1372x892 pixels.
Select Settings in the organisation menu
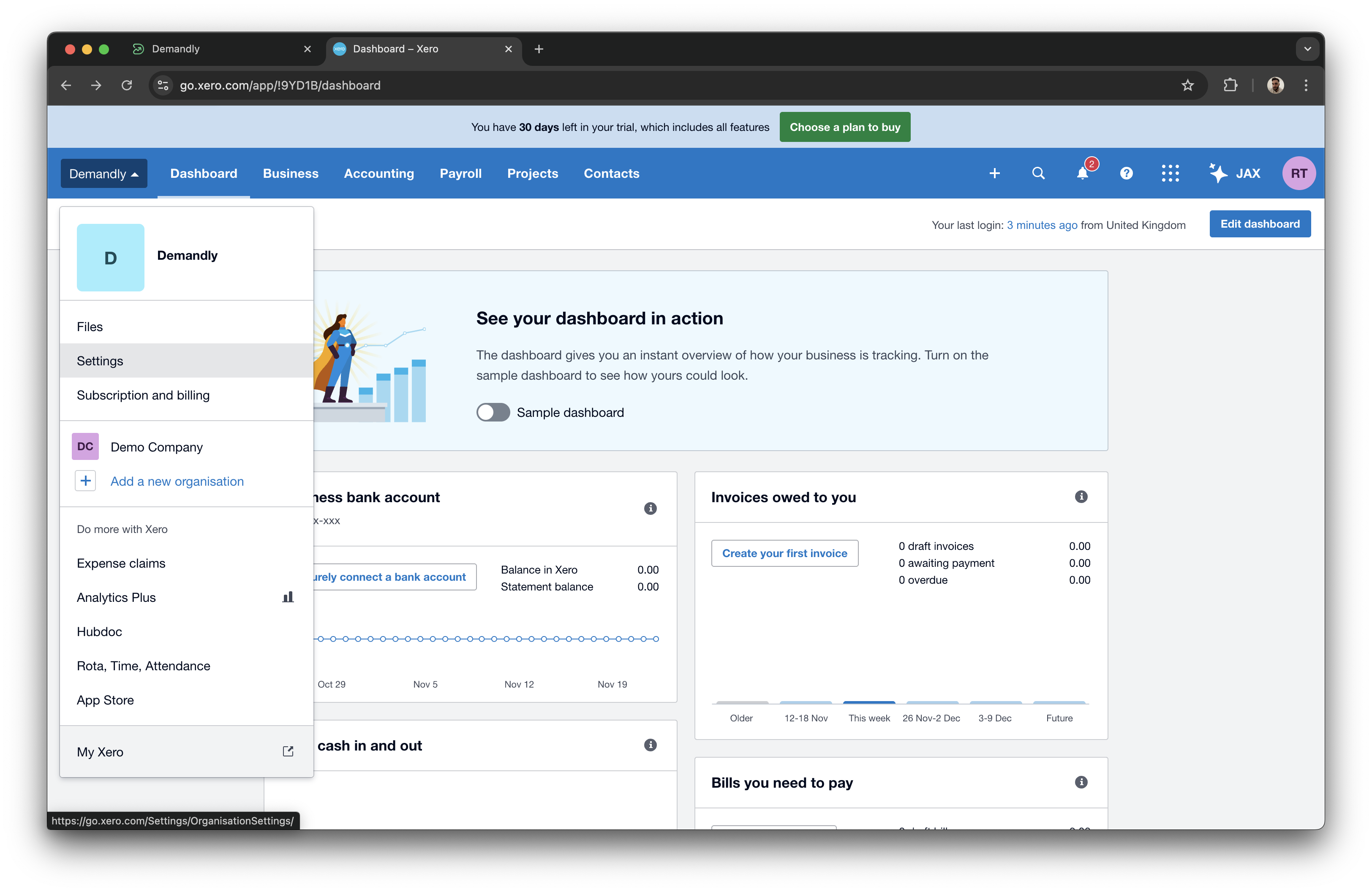(100, 361)
